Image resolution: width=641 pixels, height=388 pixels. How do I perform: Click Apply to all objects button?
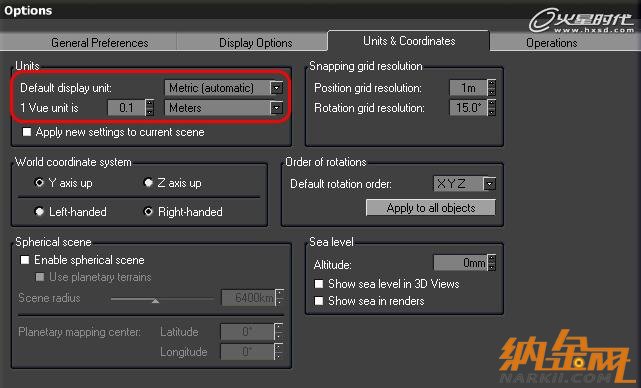[x=431, y=208]
